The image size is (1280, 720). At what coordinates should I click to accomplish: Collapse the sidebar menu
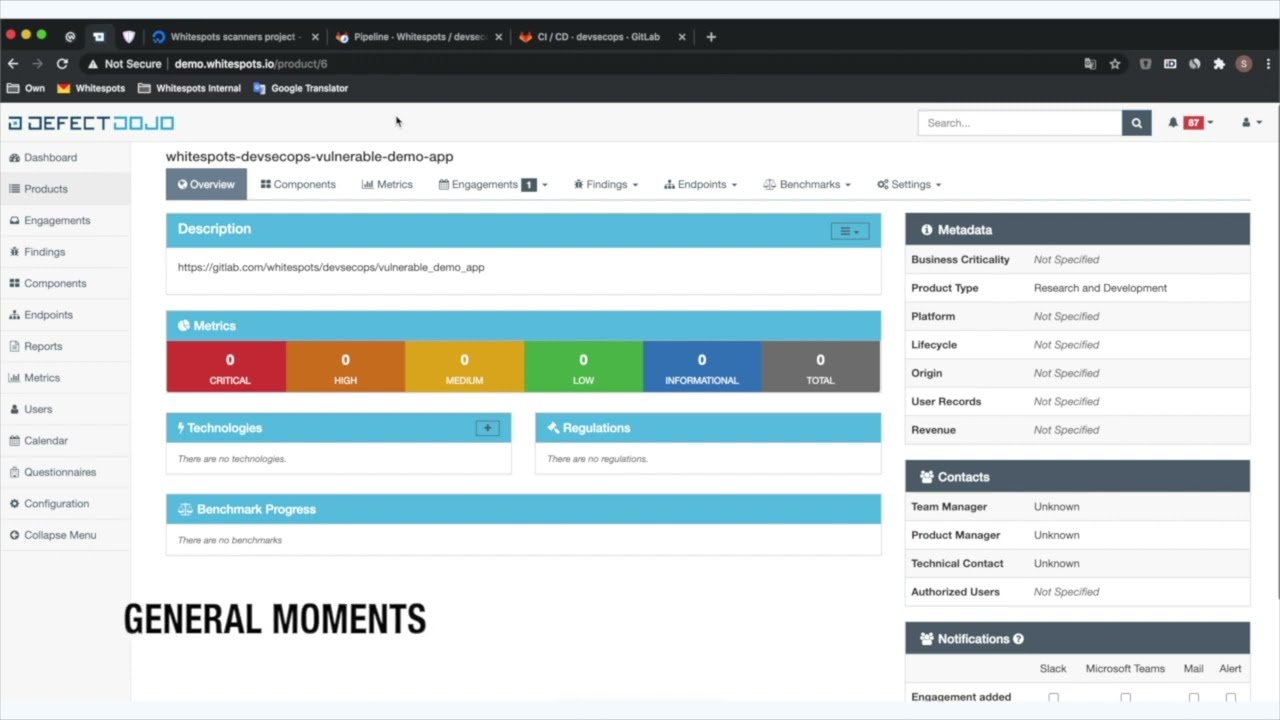pos(60,535)
